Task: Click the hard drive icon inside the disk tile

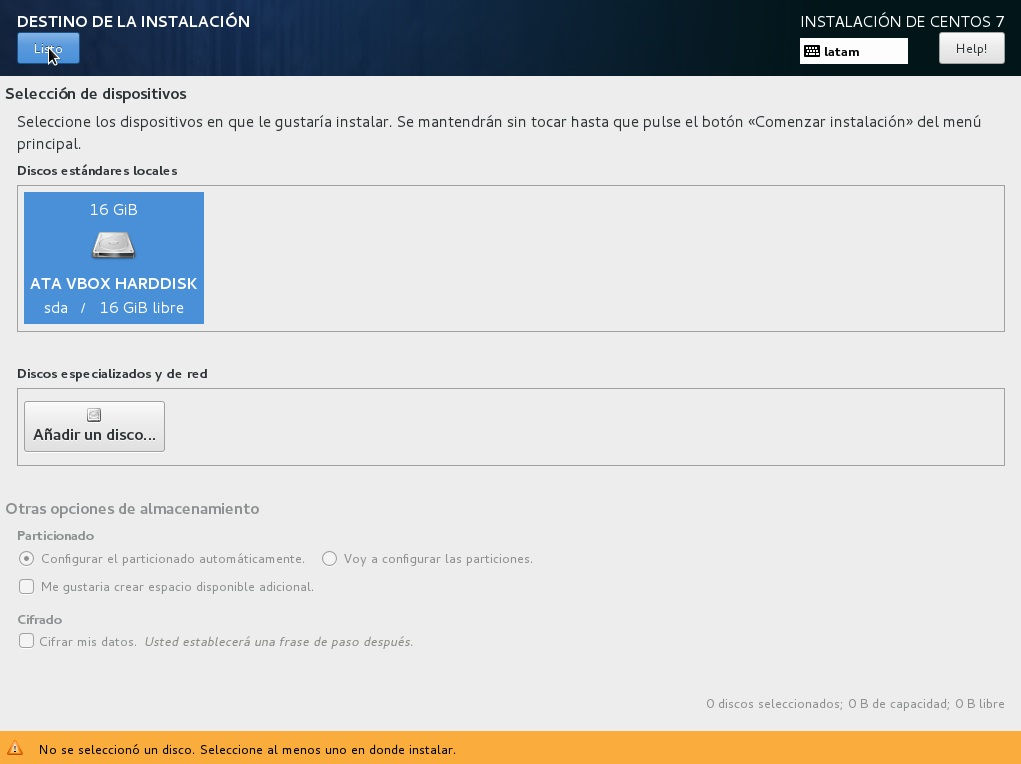Action: [x=113, y=244]
